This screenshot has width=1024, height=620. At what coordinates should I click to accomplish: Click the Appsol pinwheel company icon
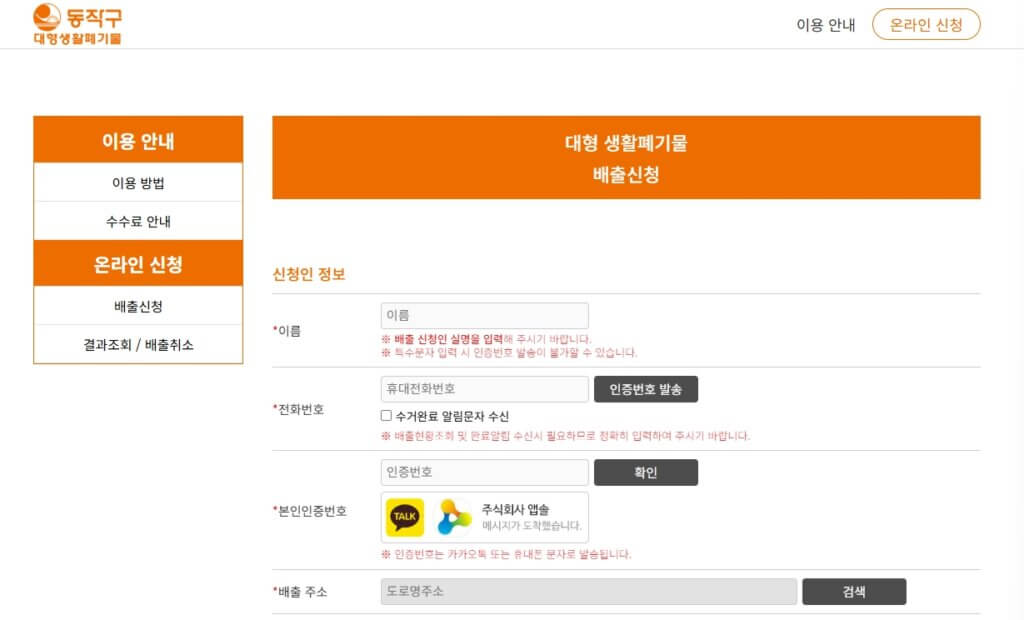(x=451, y=516)
